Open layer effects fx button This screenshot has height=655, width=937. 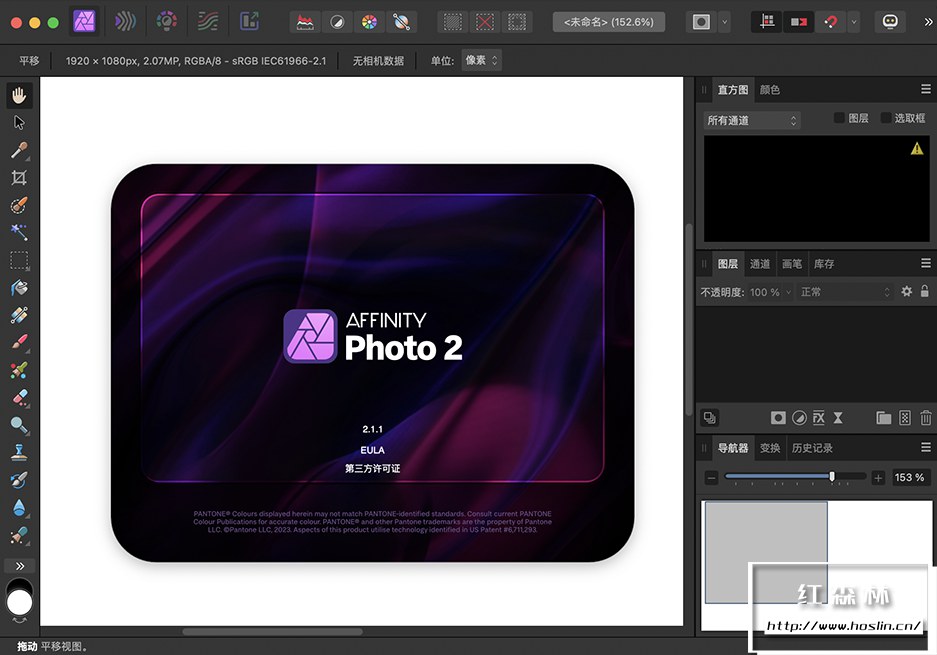[819, 418]
